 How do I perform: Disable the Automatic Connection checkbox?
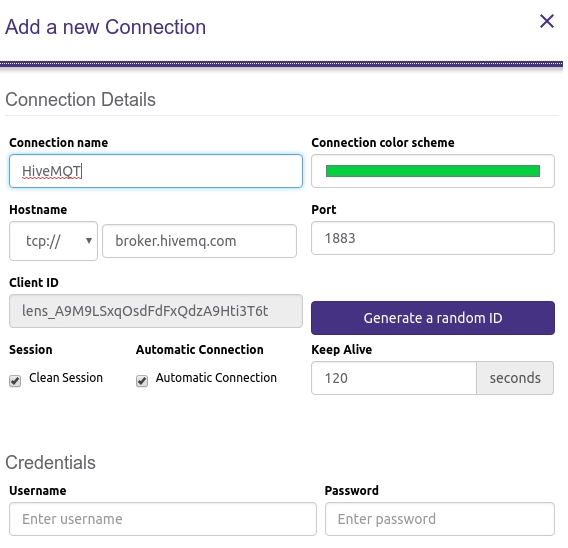pos(142,381)
